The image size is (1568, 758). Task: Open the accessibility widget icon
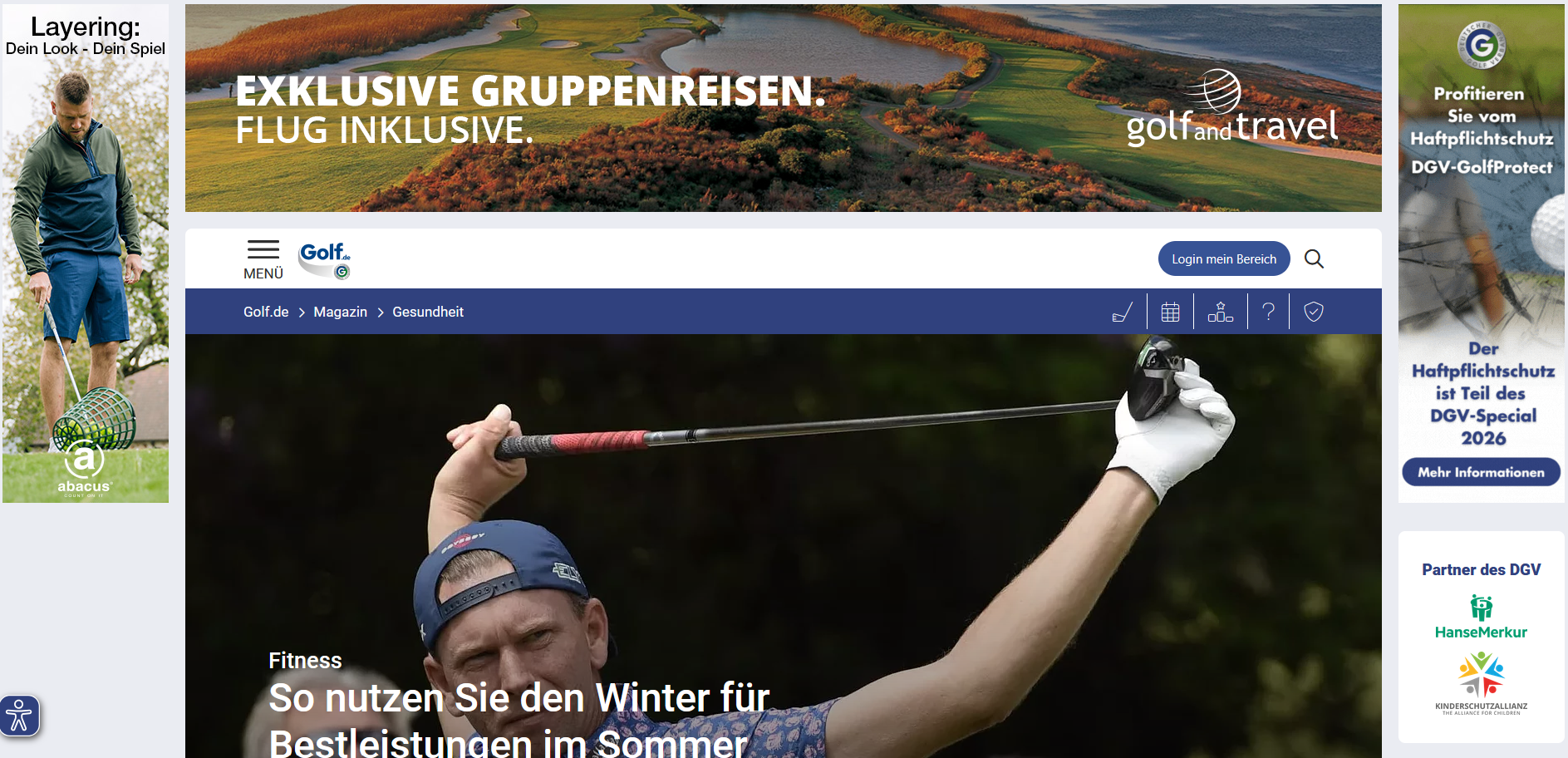[19, 716]
